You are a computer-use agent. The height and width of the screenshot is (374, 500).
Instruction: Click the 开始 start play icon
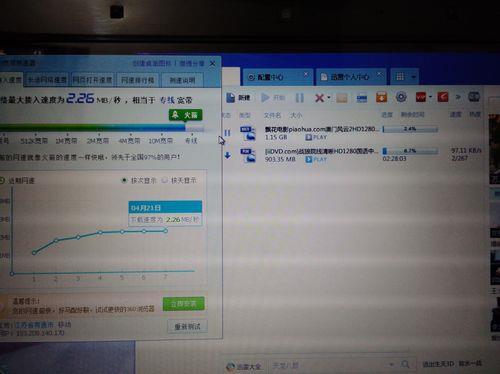click(x=265, y=98)
